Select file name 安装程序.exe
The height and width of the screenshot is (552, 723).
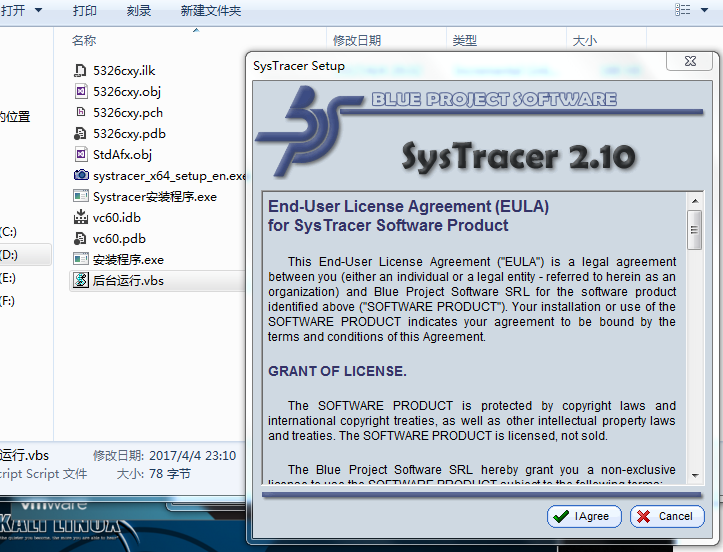[128, 260]
